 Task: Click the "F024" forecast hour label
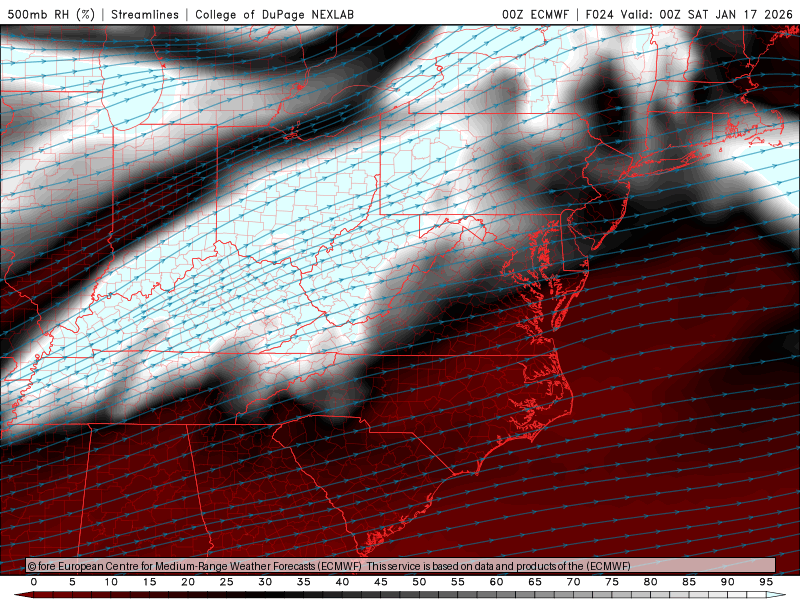point(599,14)
